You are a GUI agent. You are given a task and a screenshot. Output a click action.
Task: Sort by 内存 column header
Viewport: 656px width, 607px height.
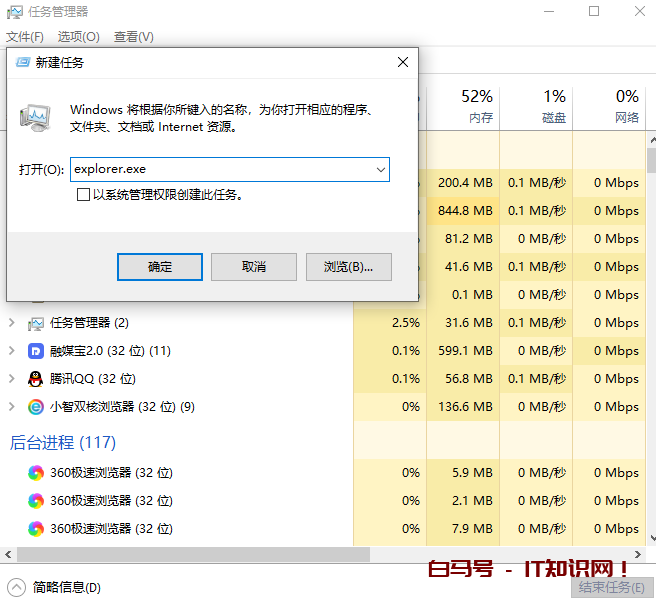coord(477,107)
